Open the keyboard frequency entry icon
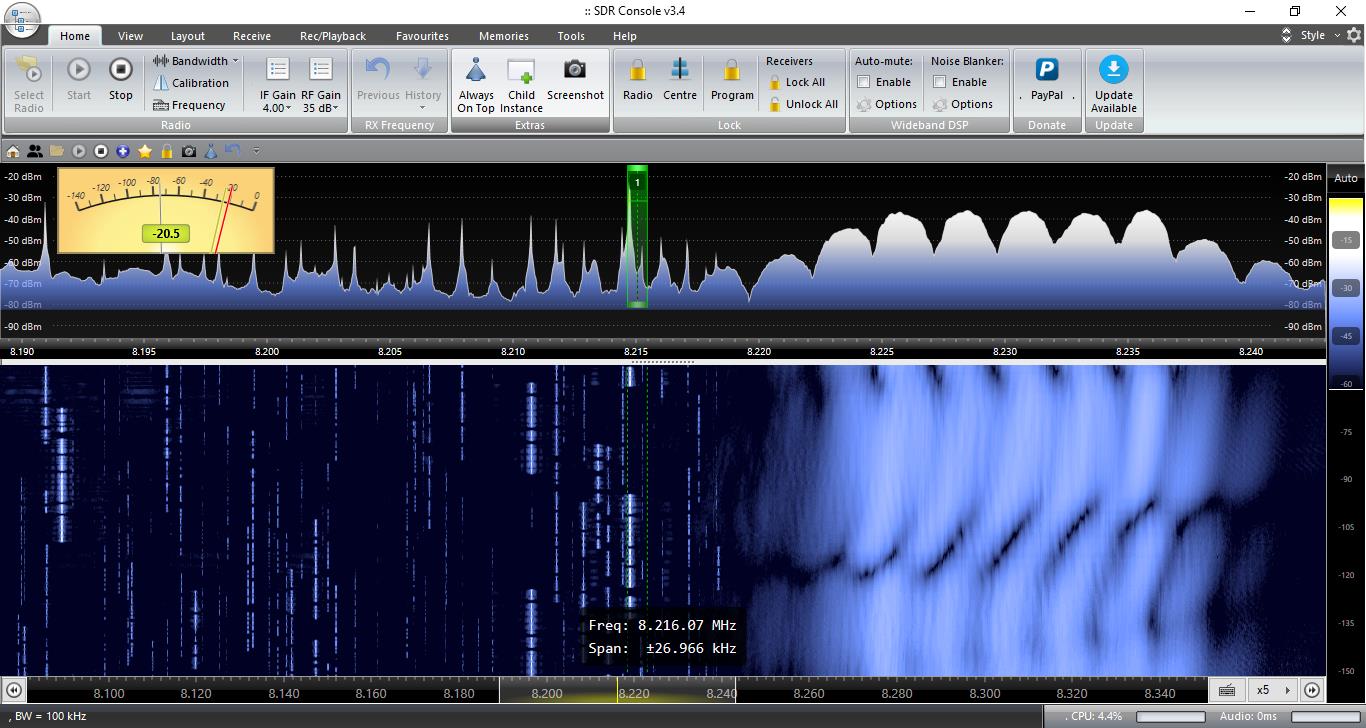 (1227, 690)
